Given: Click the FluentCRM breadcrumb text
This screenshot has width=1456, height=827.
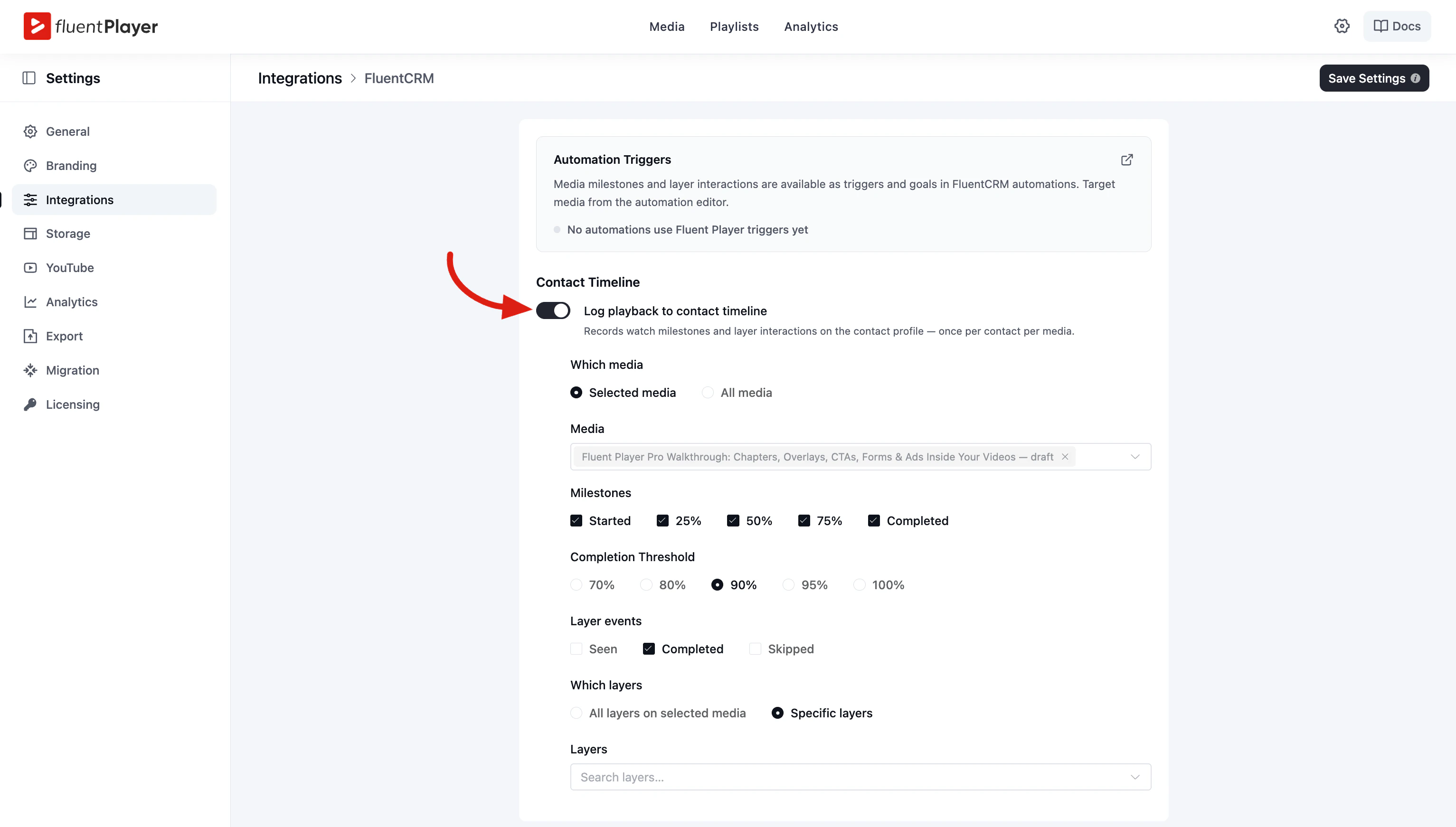Looking at the screenshot, I should click(x=399, y=78).
